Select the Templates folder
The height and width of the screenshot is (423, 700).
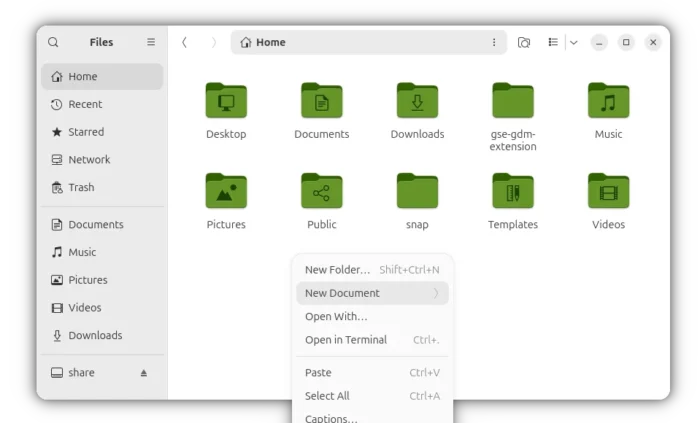513,192
